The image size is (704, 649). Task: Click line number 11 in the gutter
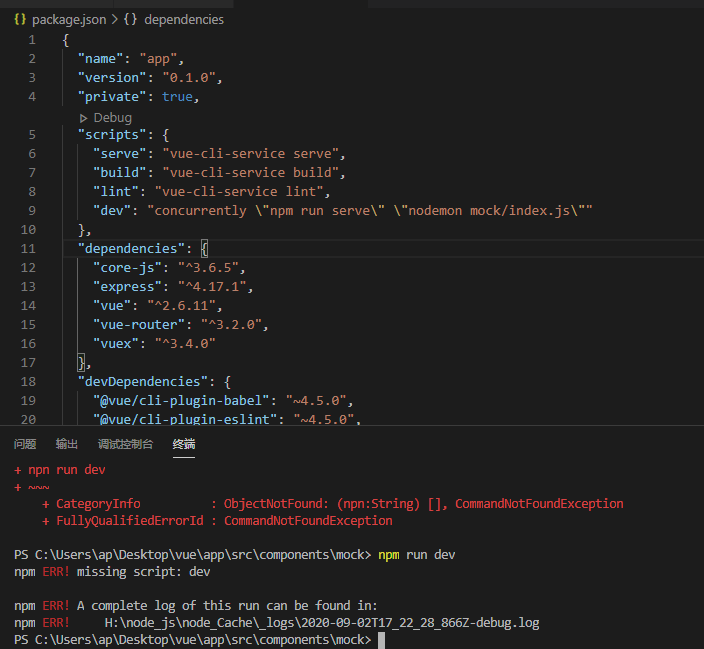tap(28, 249)
